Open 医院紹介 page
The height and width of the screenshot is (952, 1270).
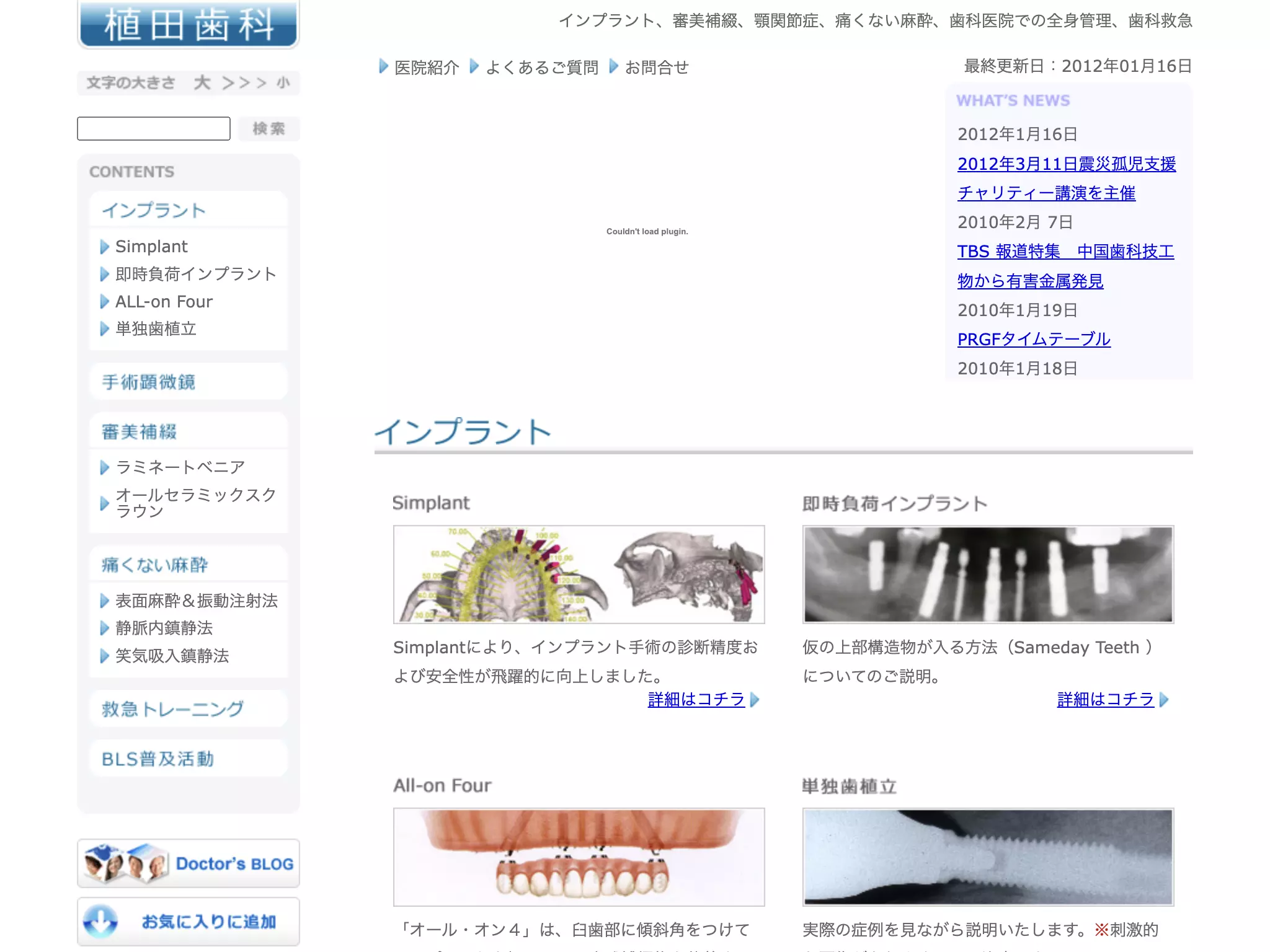point(427,67)
